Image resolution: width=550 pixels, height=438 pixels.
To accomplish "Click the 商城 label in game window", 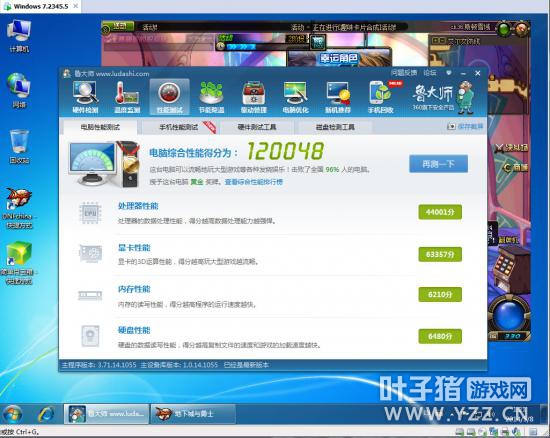I will (516, 168).
